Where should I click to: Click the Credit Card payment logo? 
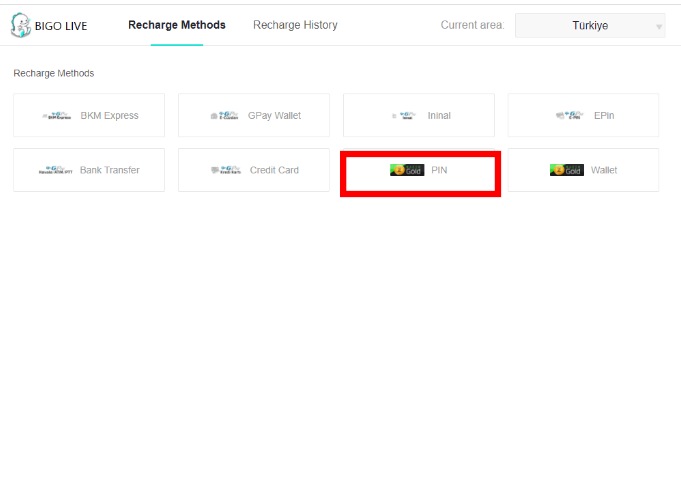tap(225, 171)
